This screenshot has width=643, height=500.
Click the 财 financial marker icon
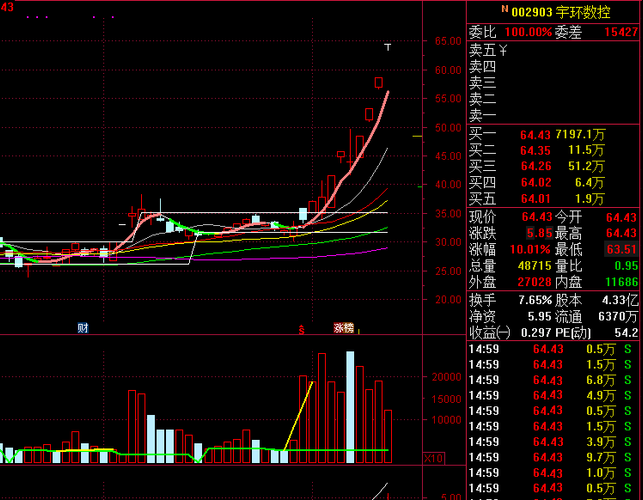click(x=83, y=328)
